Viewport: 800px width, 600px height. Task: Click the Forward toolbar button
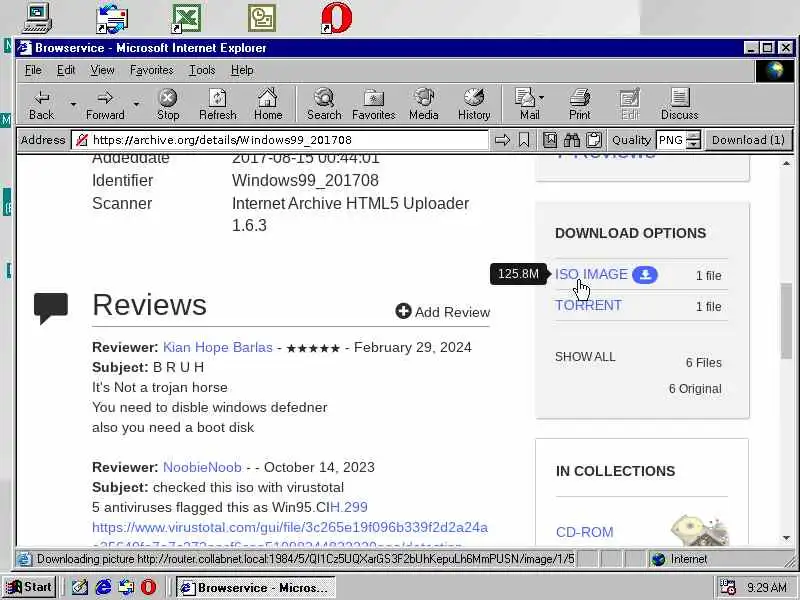[105, 105]
